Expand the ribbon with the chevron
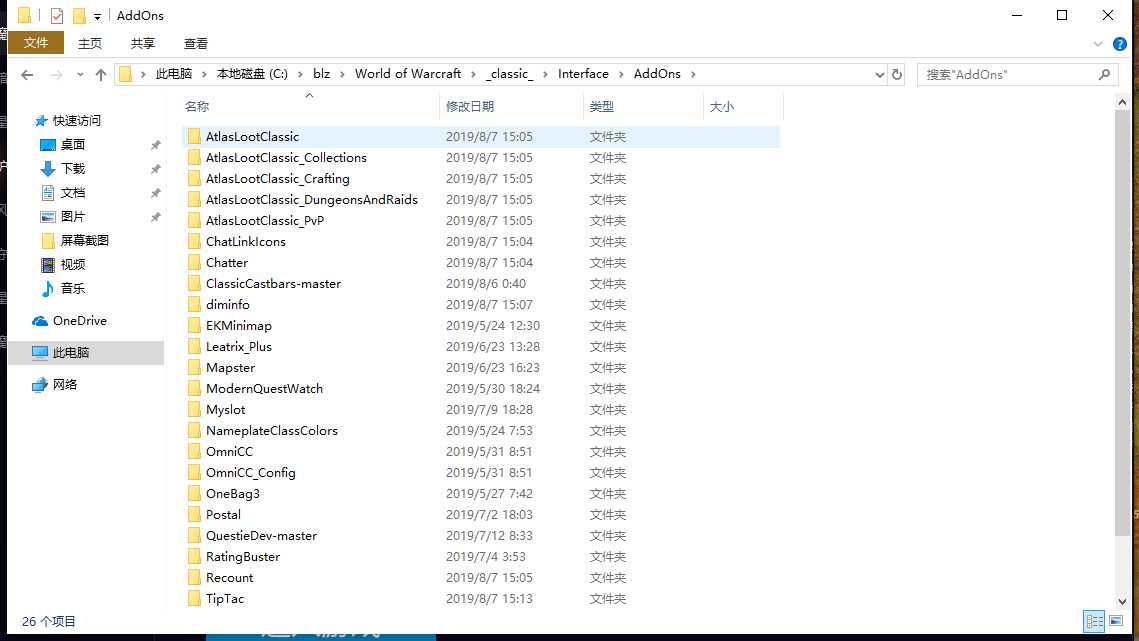The height and width of the screenshot is (641, 1139). click(1098, 44)
